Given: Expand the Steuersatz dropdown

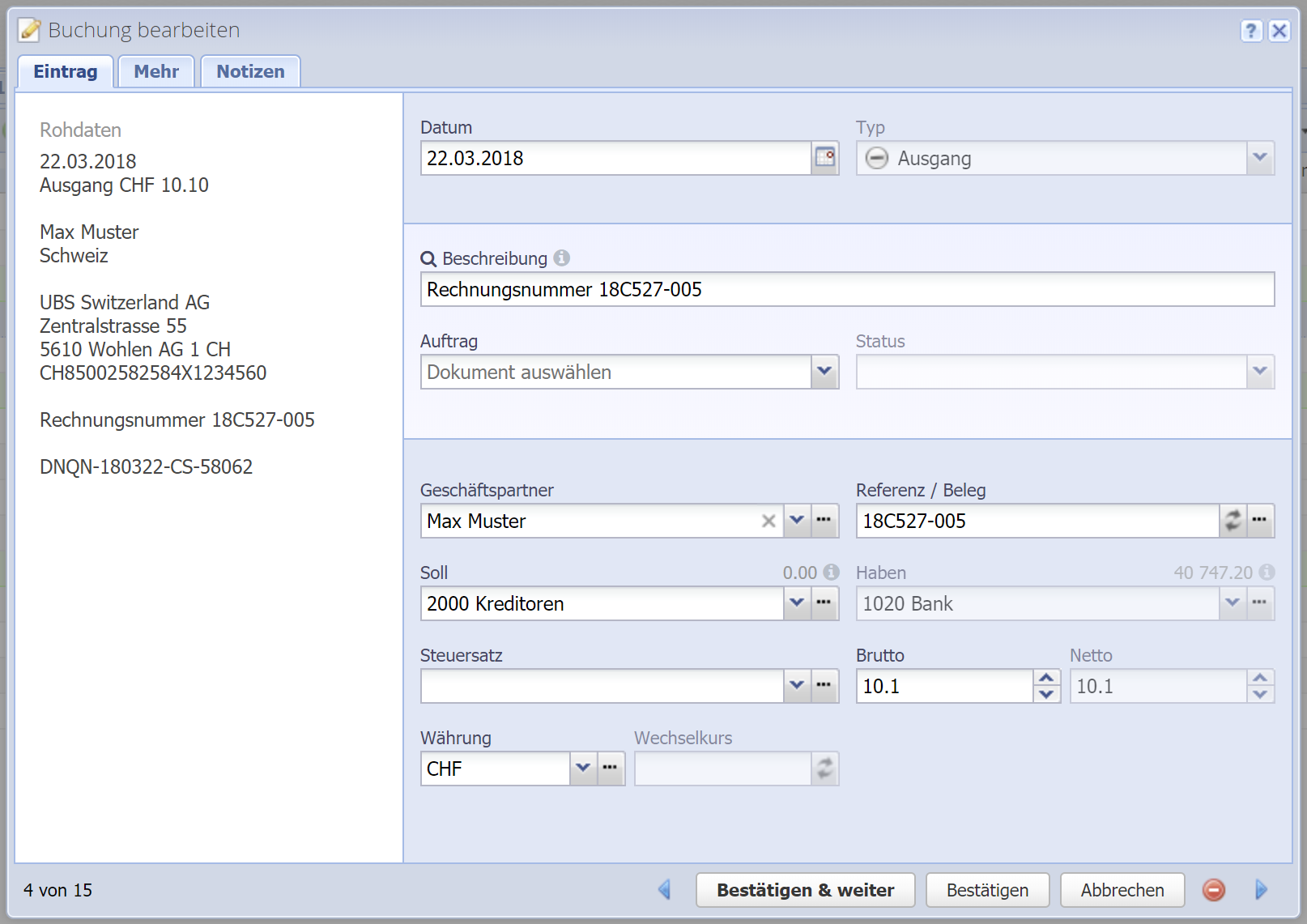Looking at the screenshot, I should pos(797,686).
